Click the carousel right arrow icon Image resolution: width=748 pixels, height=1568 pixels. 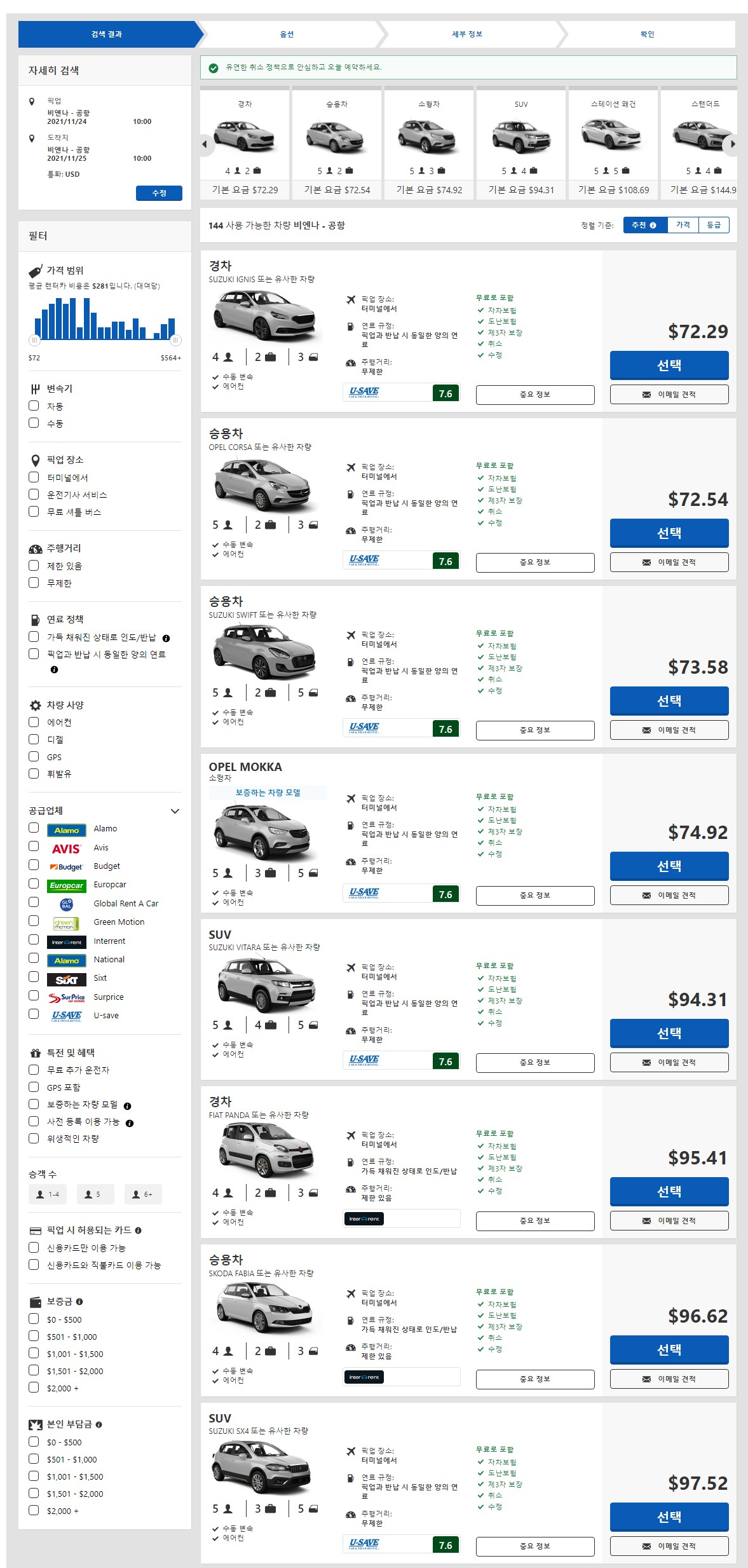click(x=732, y=144)
